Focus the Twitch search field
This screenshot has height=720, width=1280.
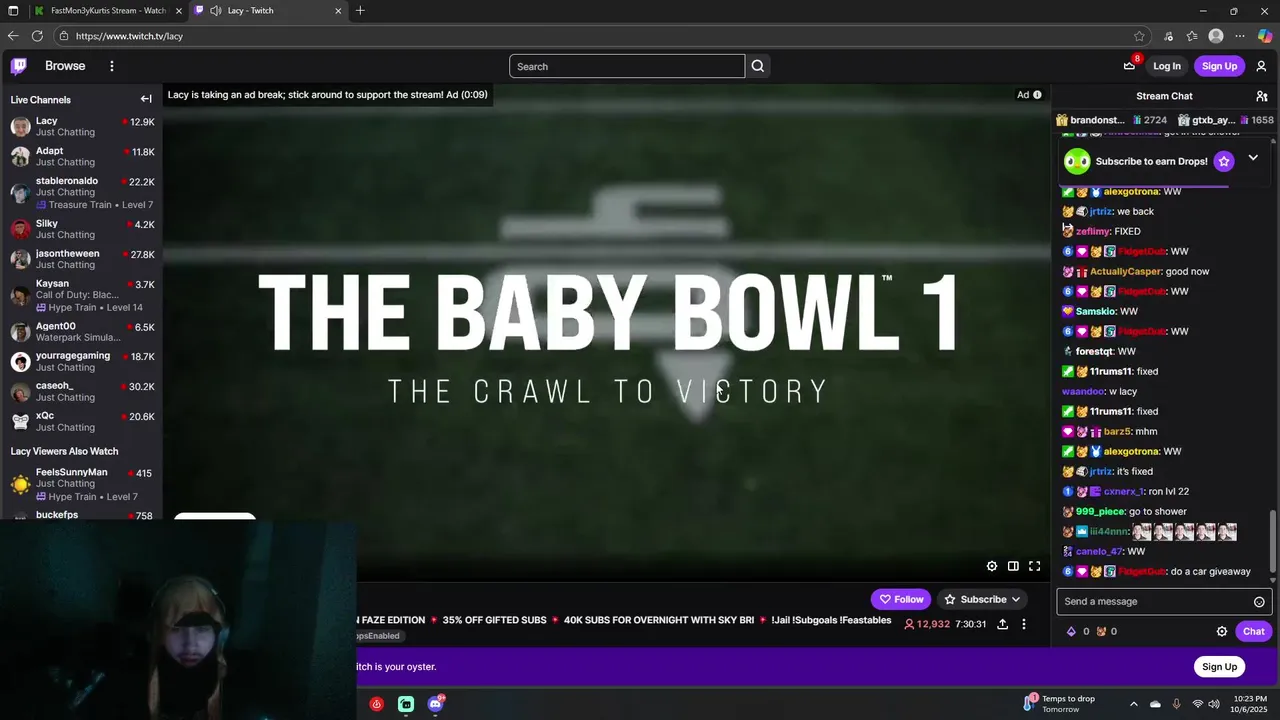pyautogui.click(x=627, y=66)
